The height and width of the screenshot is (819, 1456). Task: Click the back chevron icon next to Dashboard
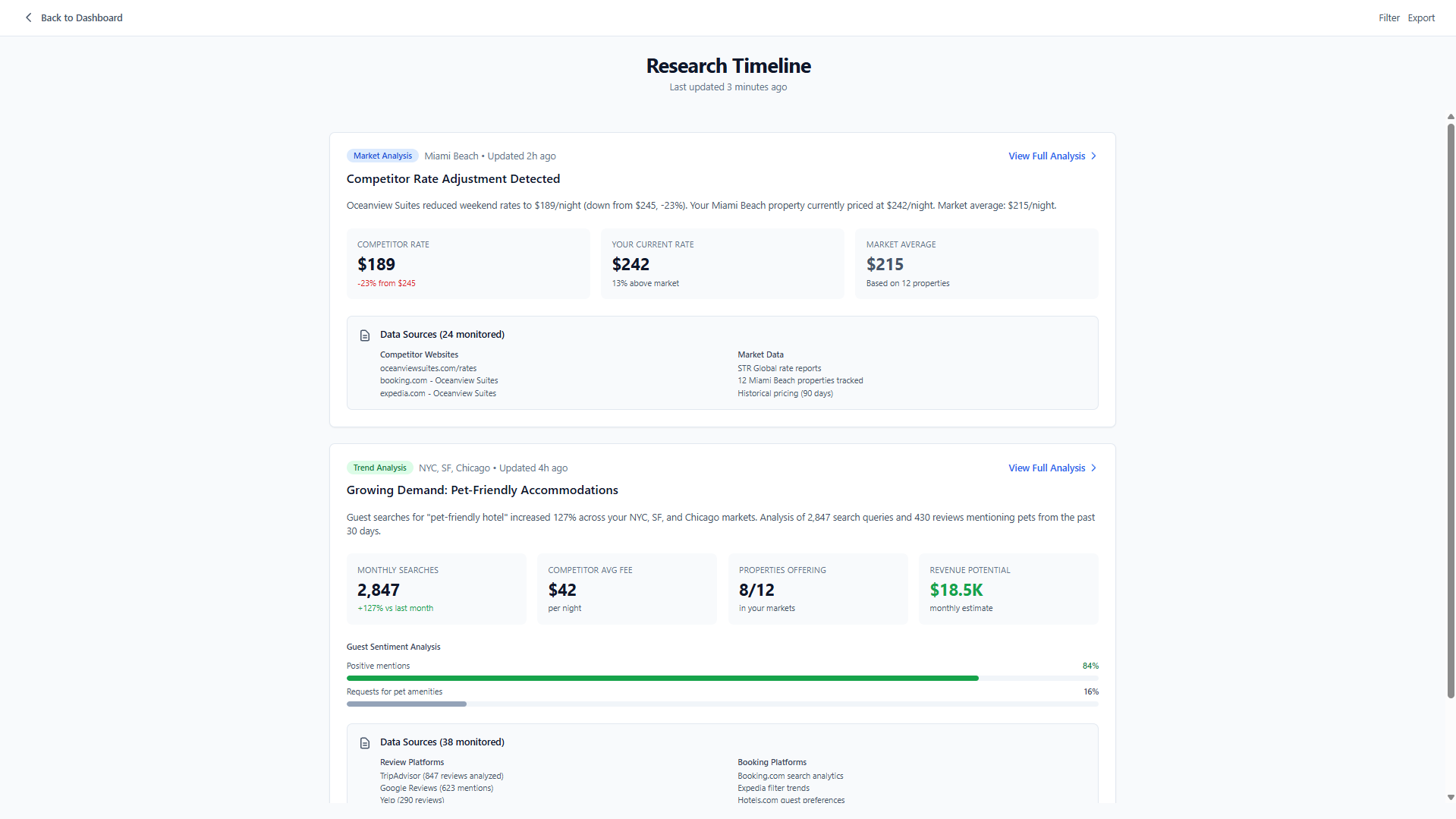pyautogui.click(x=28, y=17)
